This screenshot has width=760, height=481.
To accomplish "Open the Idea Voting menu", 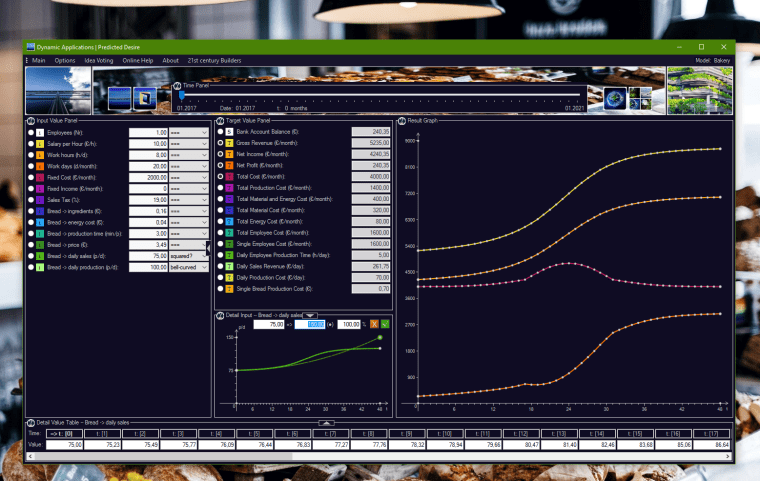I will coord(98,60).
